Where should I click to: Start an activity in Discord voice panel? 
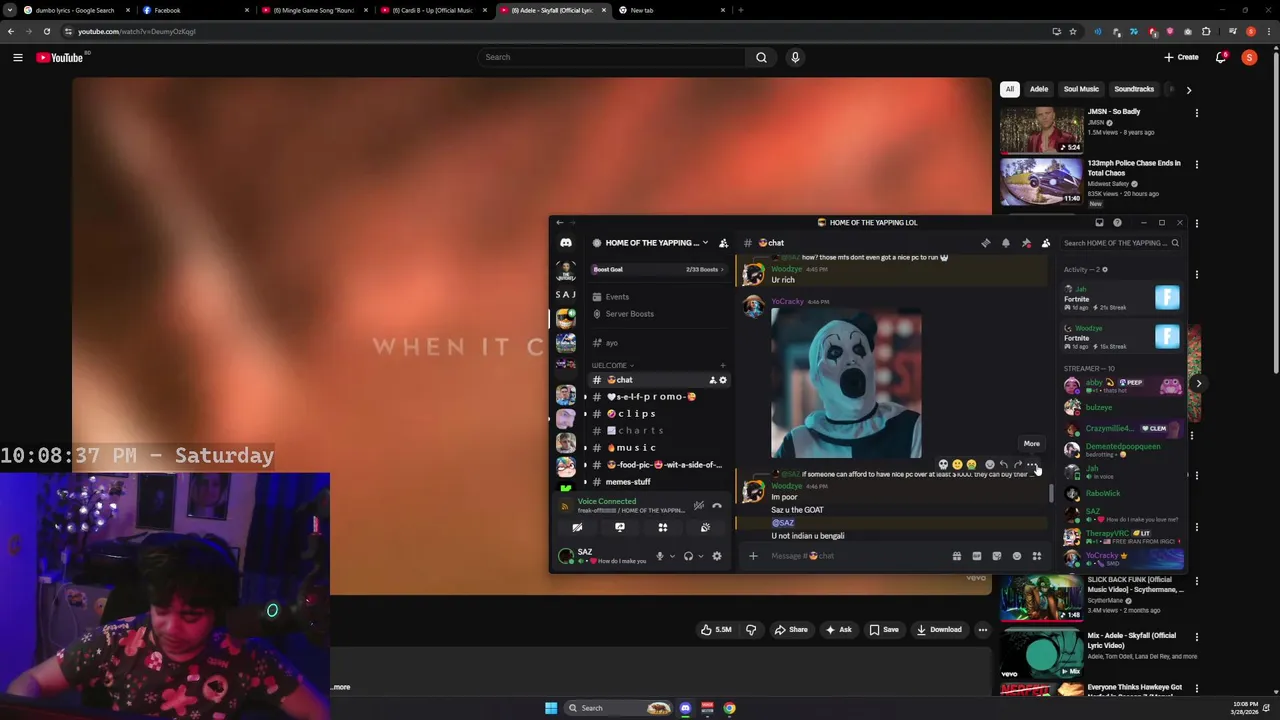coord(662,527)
